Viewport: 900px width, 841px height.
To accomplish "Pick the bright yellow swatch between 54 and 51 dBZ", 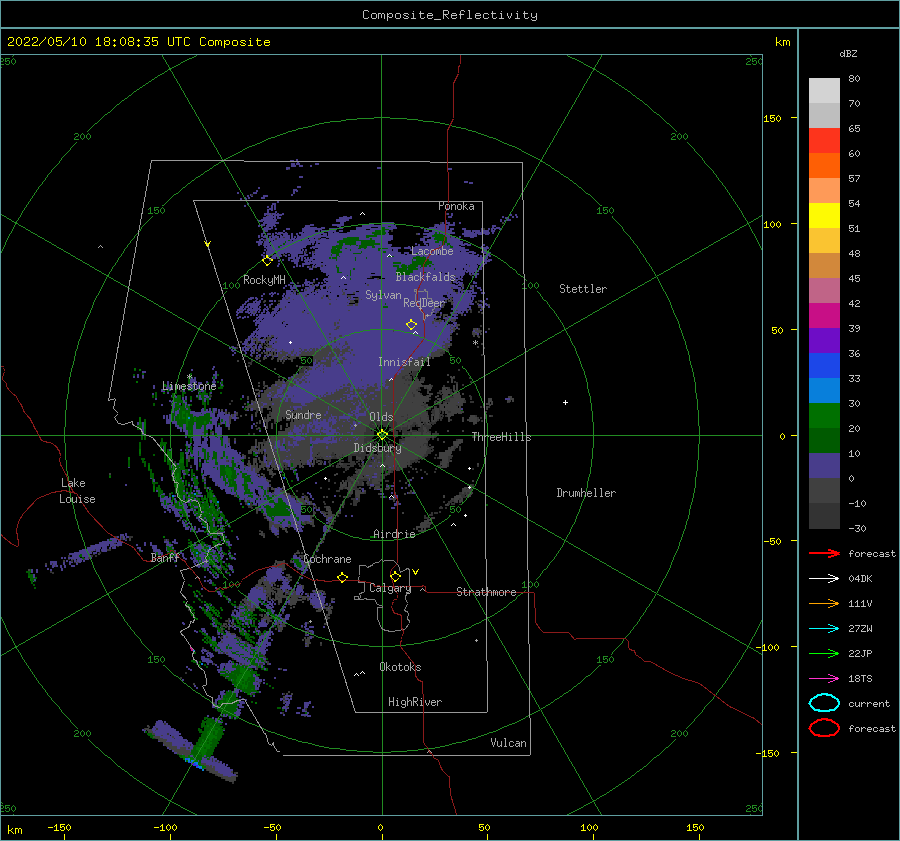I will pyautogui.click(x=824, y=216).
